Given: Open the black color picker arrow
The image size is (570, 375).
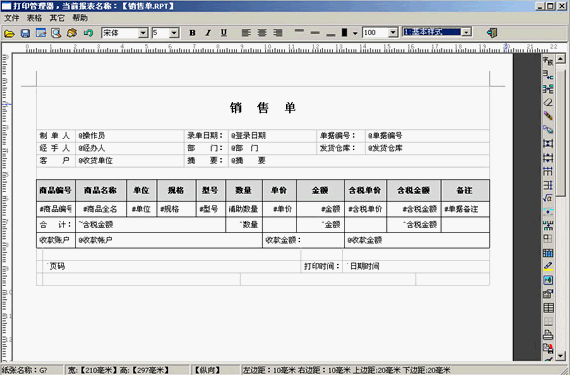Looking at the screenshot, I should click(x=355, y=33).
